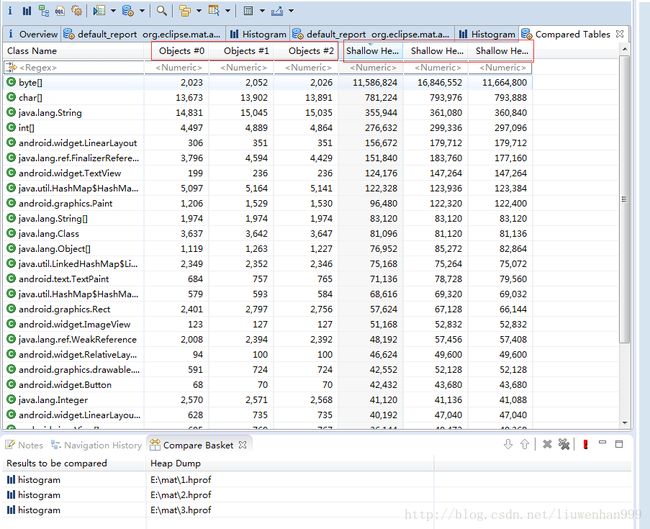The width and height of the screenshot is (650, 529).
Task: Sort by Class Name column header
Action: click(x=73, y=51)
